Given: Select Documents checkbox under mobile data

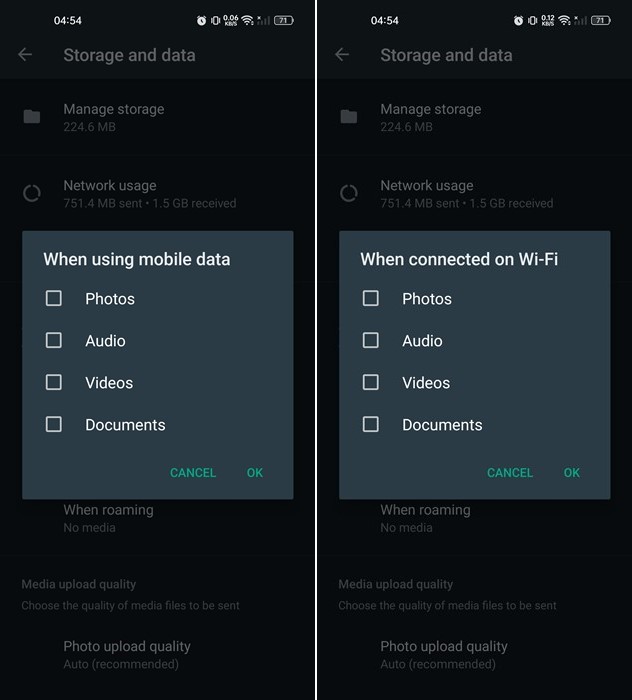Looking at the screenshot, I should [x=54, y=424].
